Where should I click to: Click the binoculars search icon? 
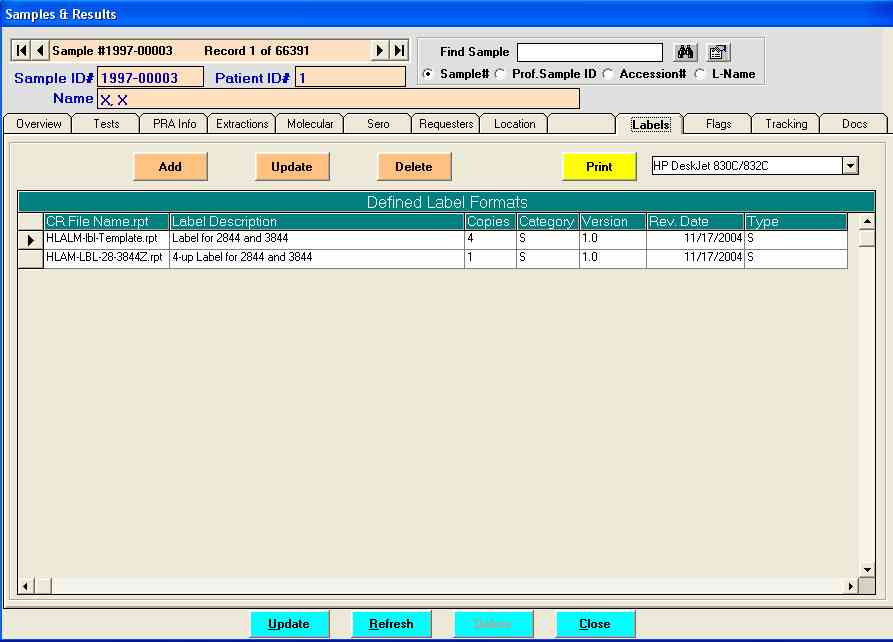coord(686,52)
